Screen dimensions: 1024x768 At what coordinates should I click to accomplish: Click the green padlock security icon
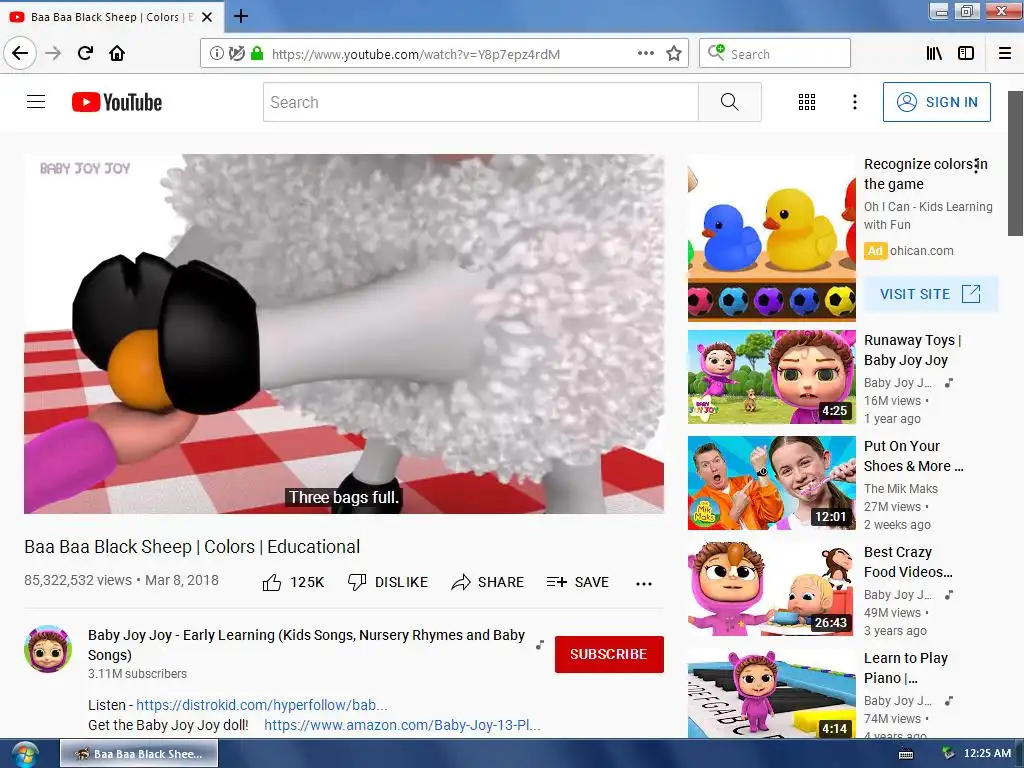click(x=257, y=54)
